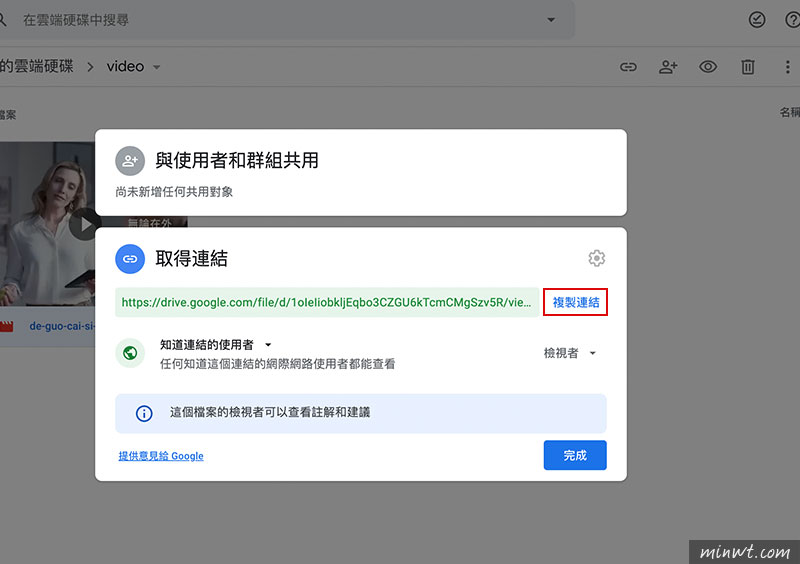Open the 提供意見給 Google feedback link

(x=161, y=456)
